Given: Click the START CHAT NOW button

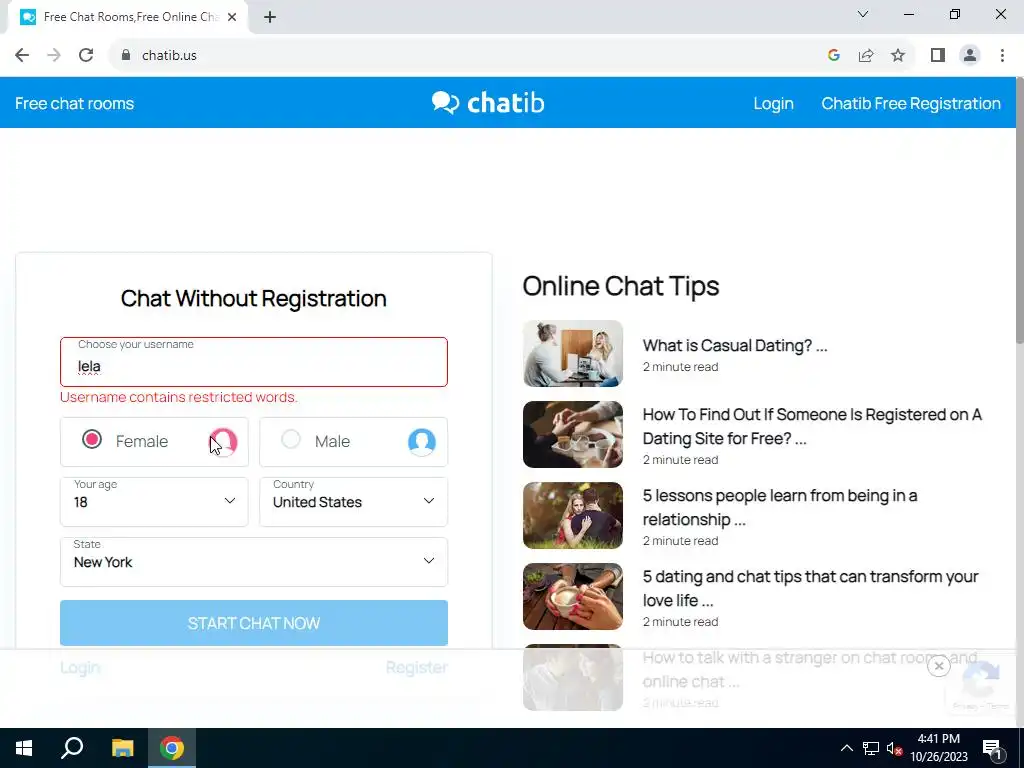Looking at the screenshot, I should 253,623.
